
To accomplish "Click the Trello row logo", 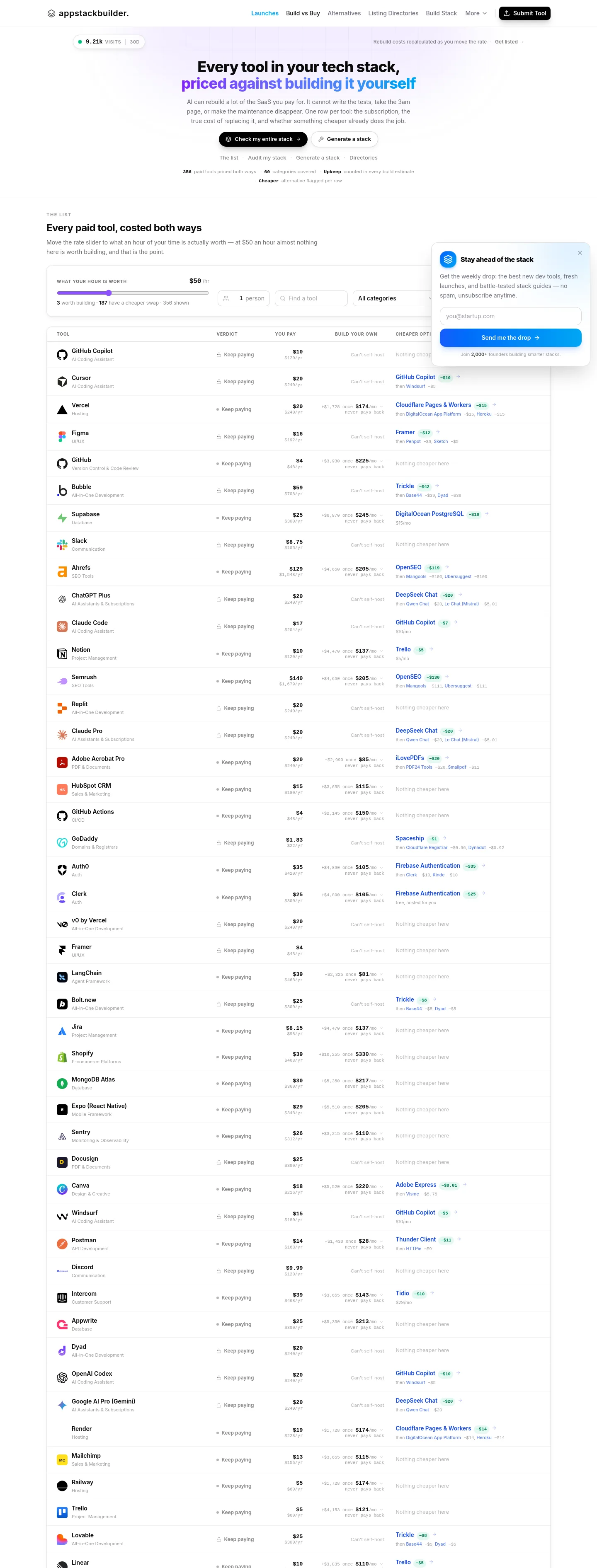I will (62, 1512).
